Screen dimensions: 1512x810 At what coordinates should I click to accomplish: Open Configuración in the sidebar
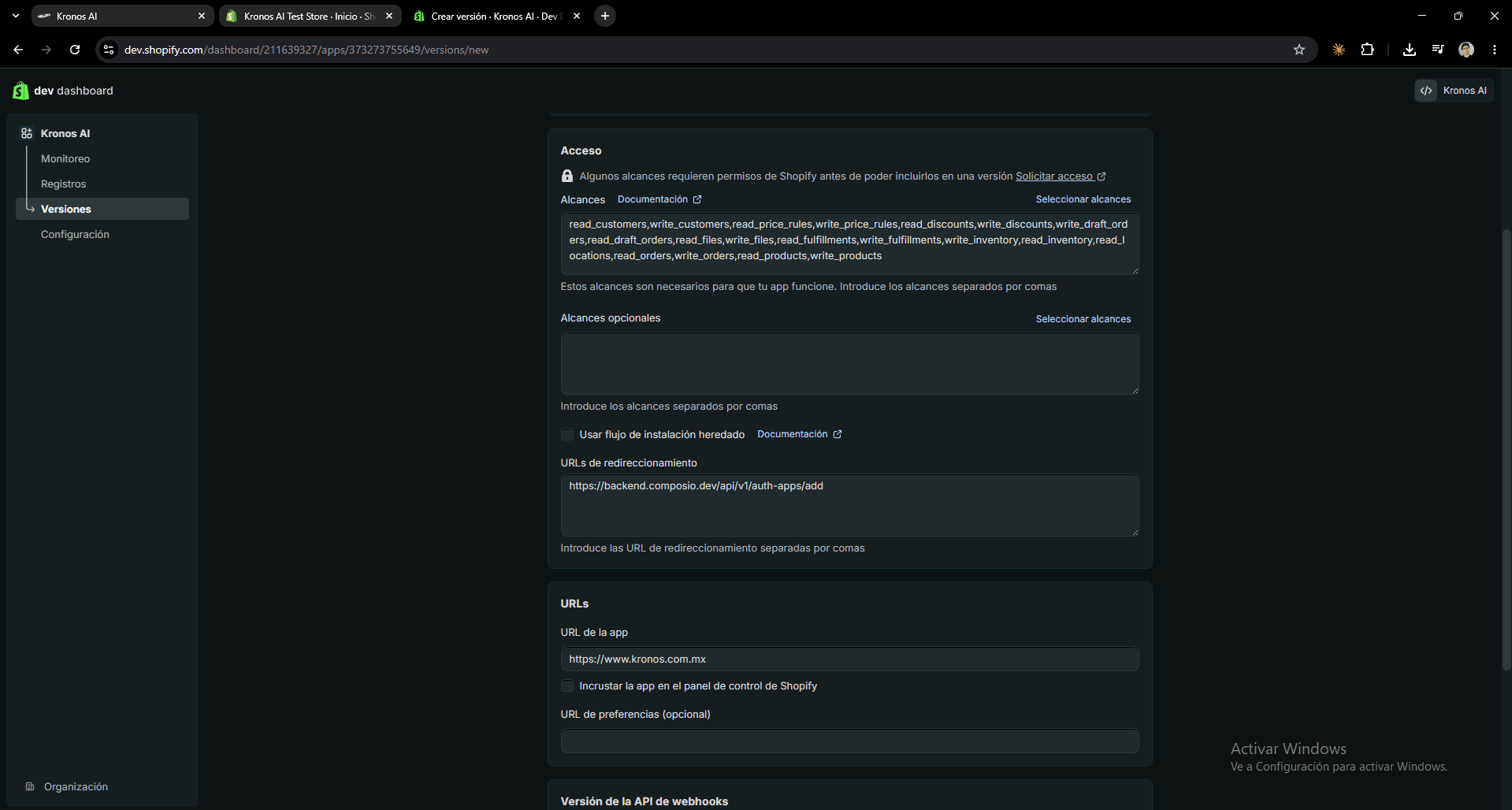click(75, 234)
